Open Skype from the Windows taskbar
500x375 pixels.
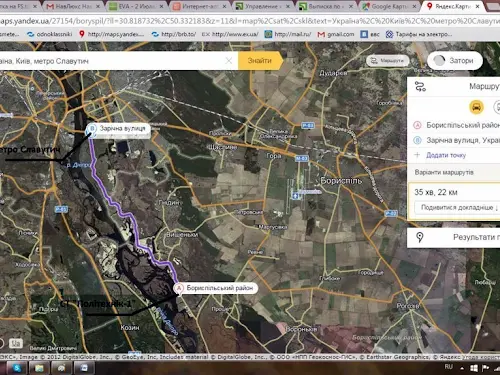click(17, 368)
